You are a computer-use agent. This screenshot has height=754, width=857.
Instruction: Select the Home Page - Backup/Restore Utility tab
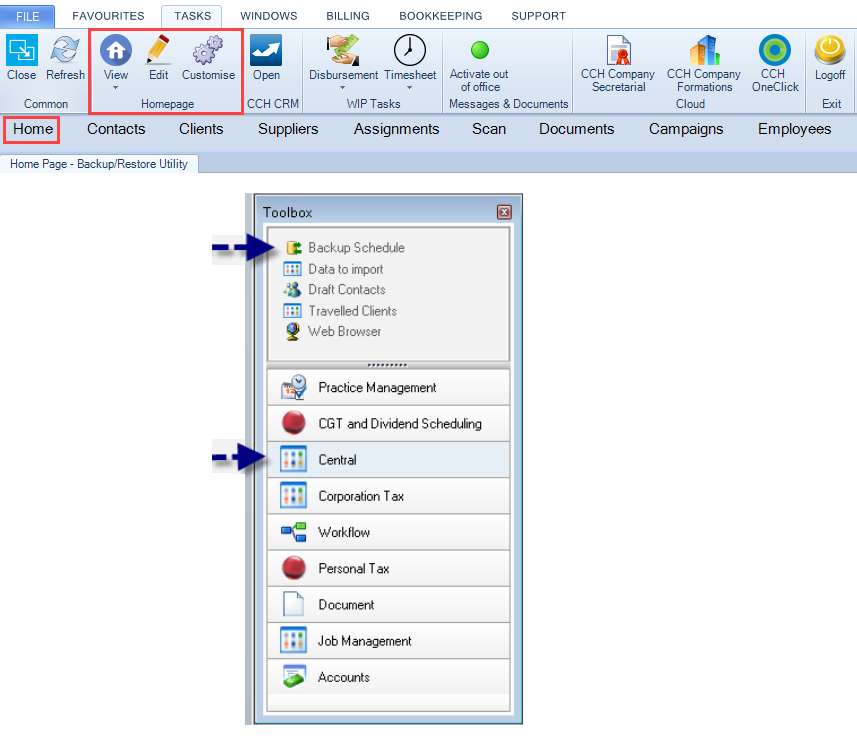click(x=99, y=164)
